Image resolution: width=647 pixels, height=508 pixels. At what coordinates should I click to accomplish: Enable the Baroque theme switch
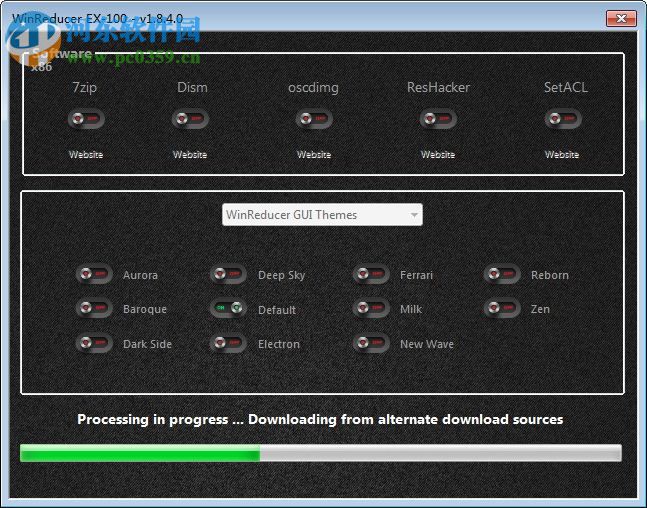94,308
